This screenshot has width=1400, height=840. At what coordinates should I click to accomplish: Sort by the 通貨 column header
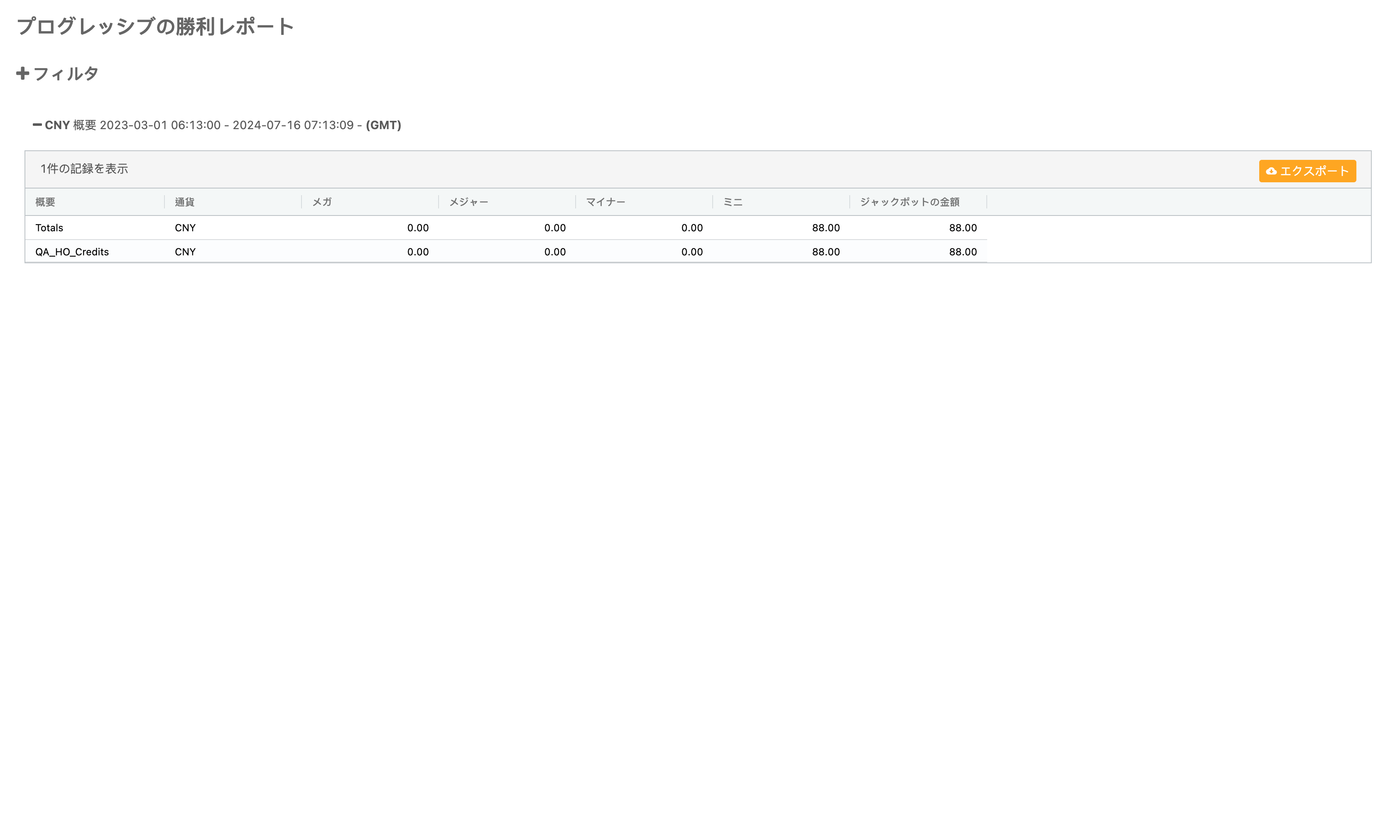click(x=184, y=202)
